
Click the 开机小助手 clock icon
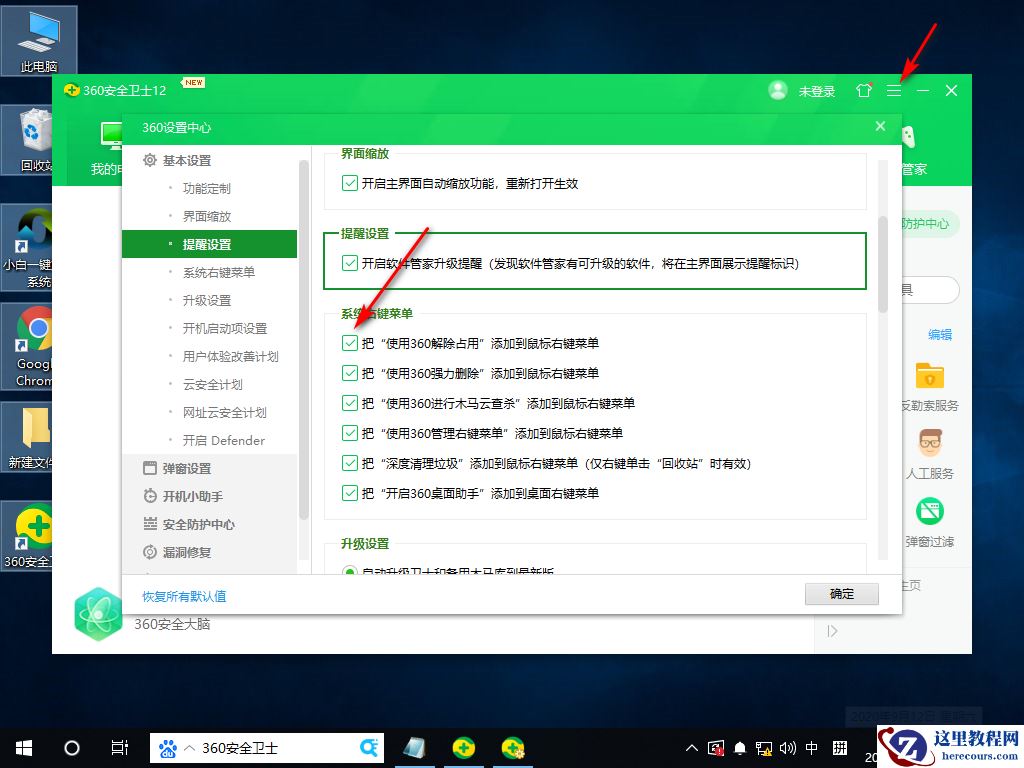150,496
